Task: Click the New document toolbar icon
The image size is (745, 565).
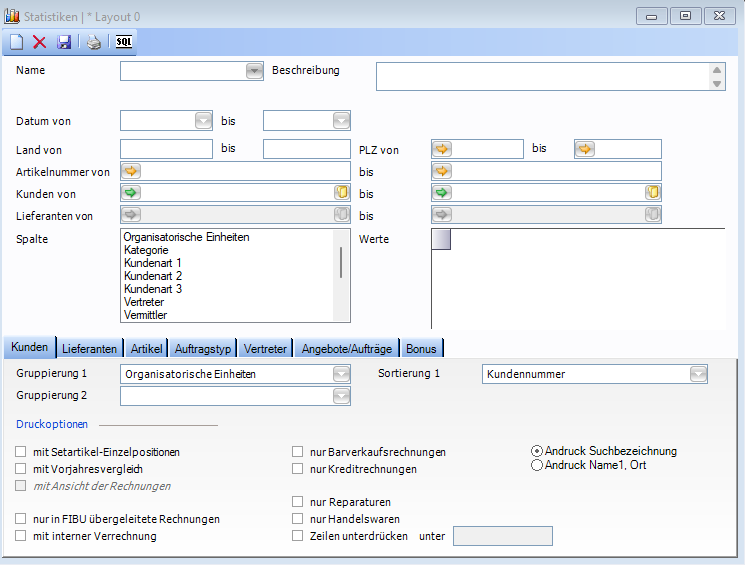Action: pos(17,42)
